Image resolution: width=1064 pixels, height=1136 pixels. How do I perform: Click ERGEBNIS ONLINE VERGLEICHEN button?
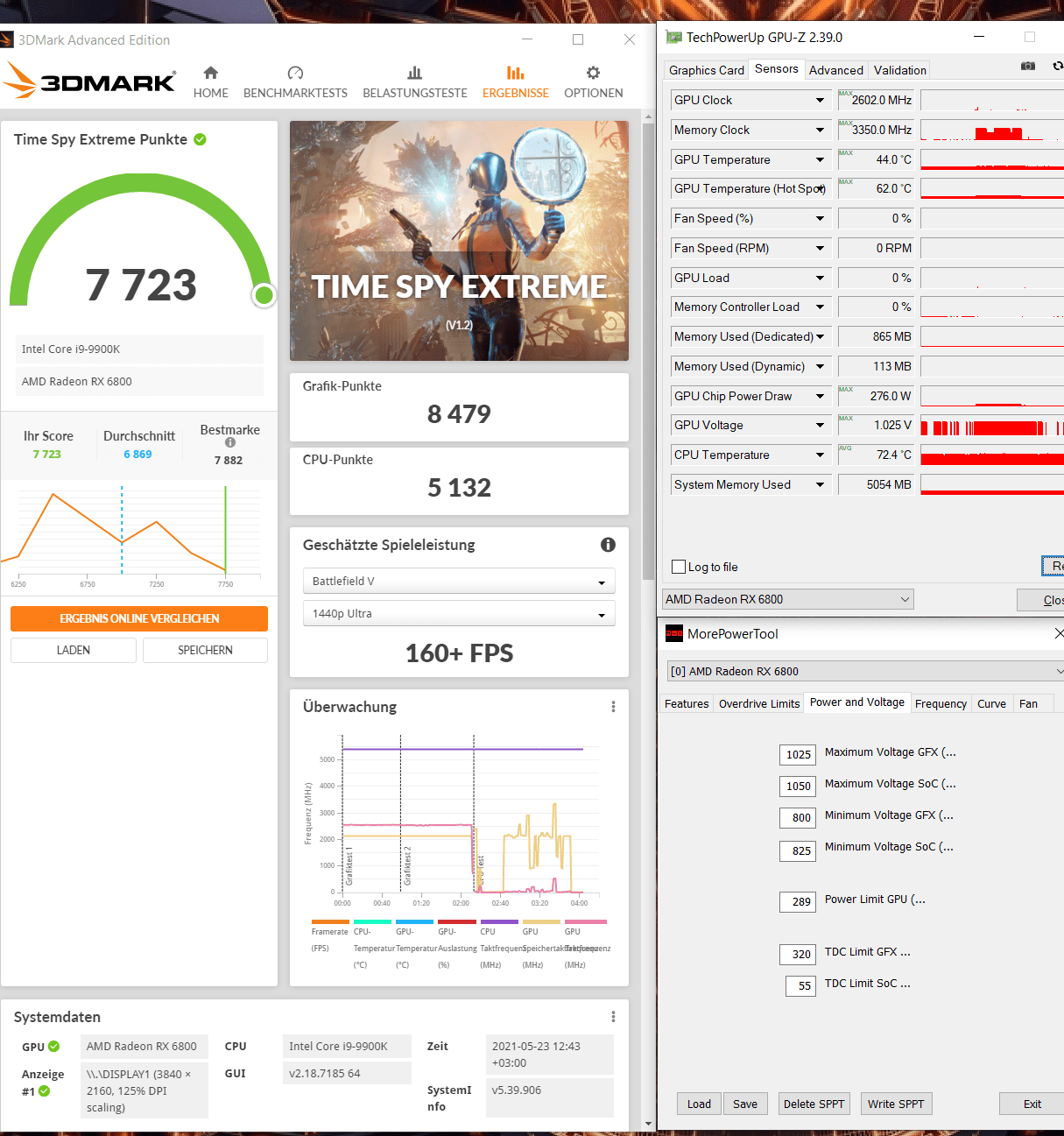(139, 618)
